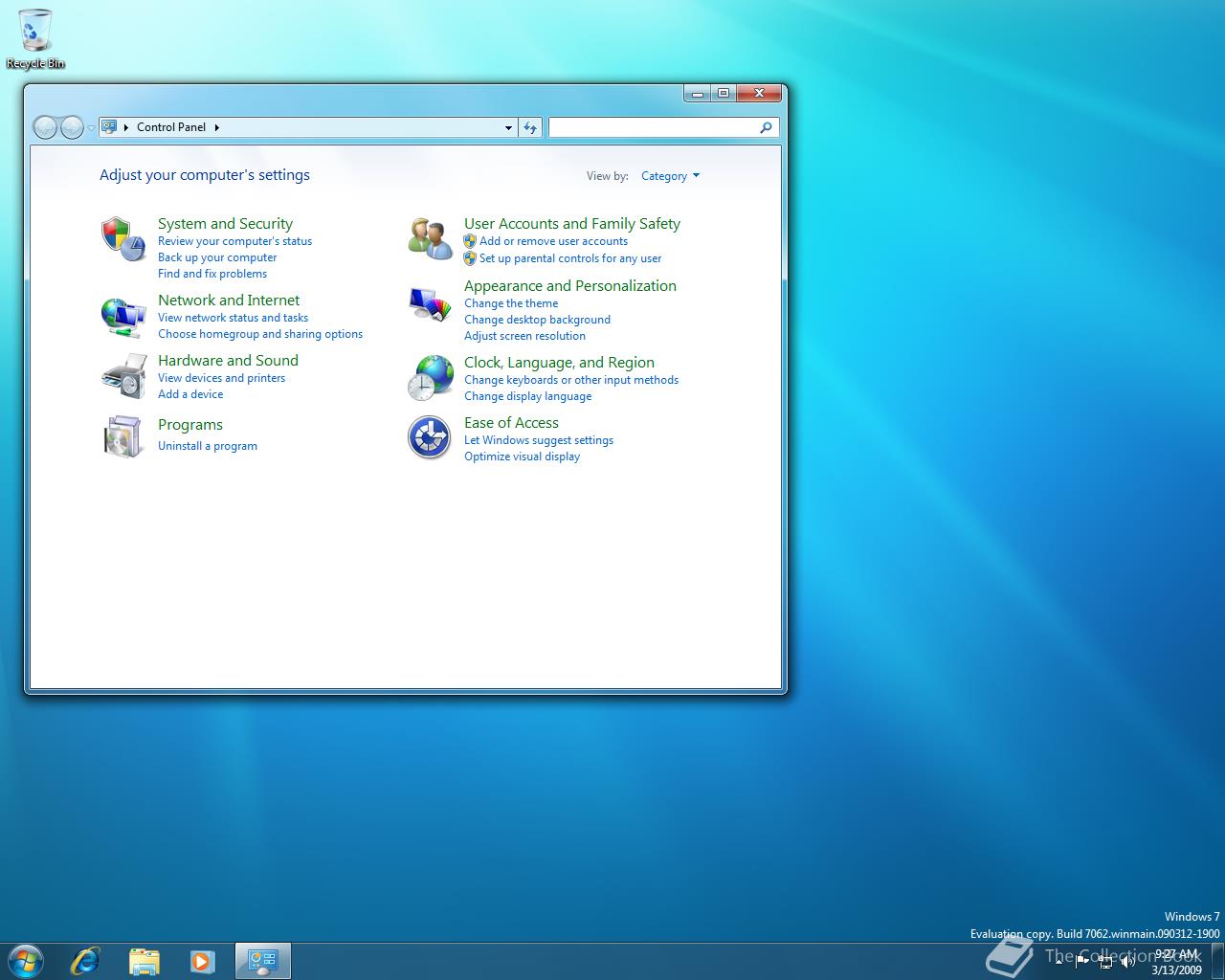Launch Windows Media Player from the taskbar
The height and width of the screenshot is (980, 1225).
[x=202, y=960]
